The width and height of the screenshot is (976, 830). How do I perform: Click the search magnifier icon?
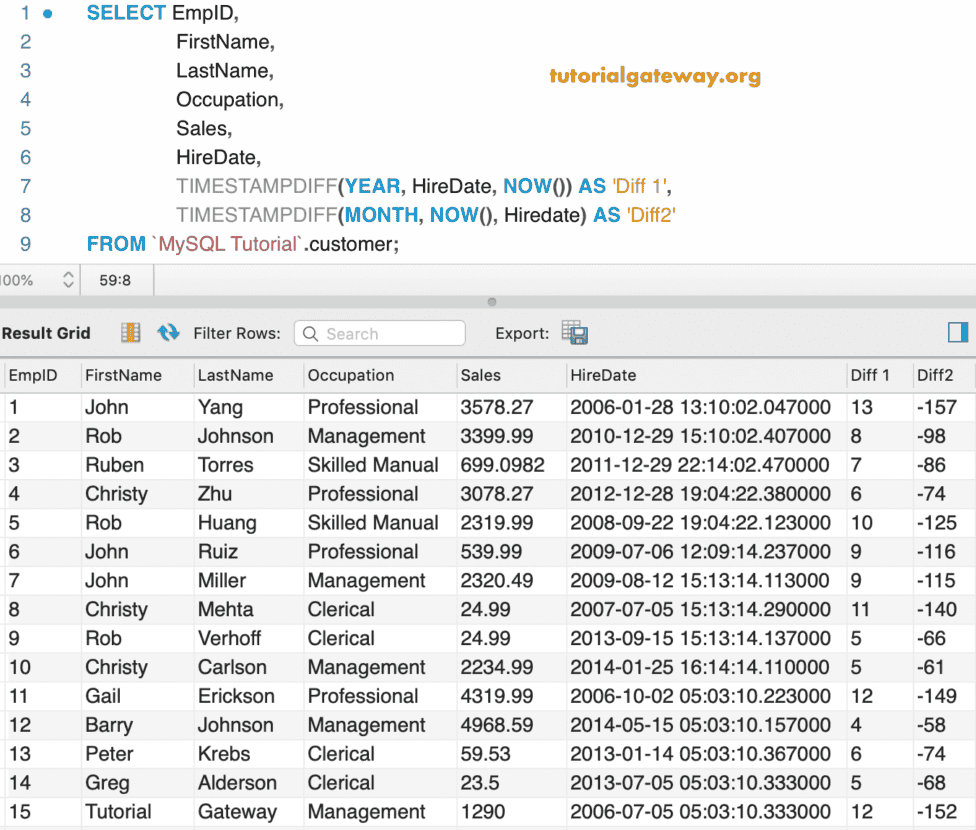(310, 334)
